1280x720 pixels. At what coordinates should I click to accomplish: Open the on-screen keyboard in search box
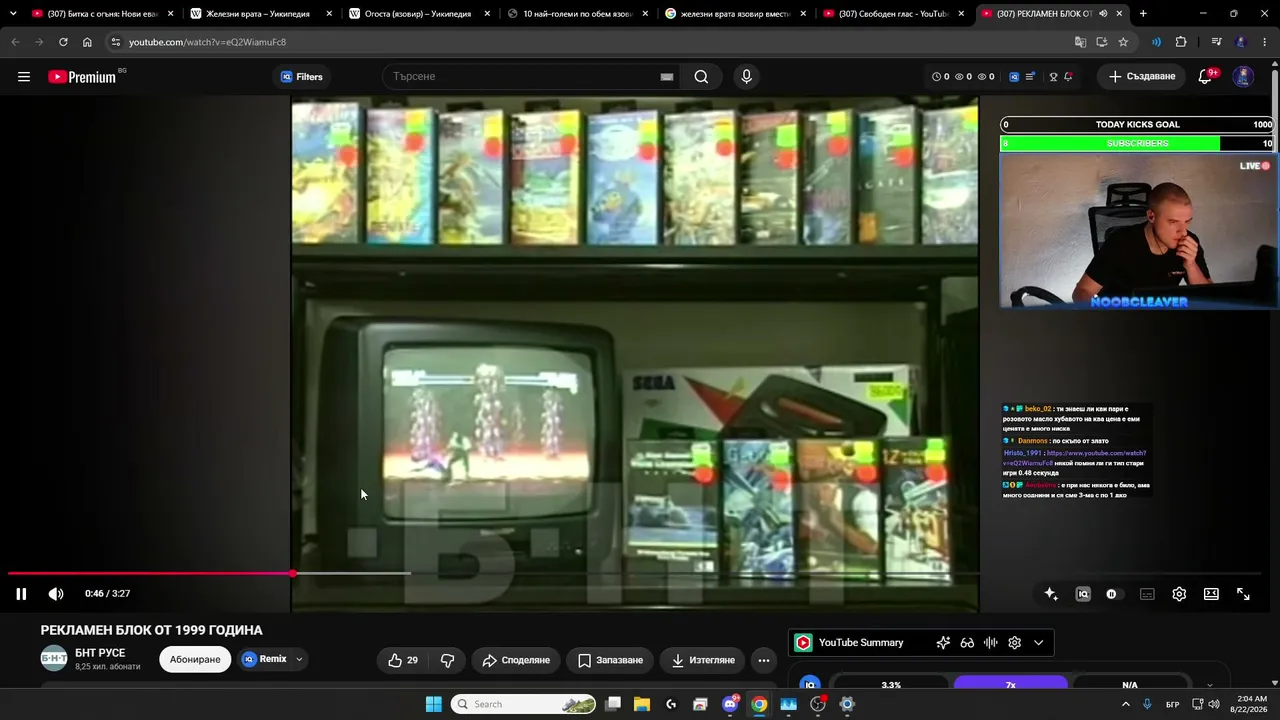coord(667,77)
